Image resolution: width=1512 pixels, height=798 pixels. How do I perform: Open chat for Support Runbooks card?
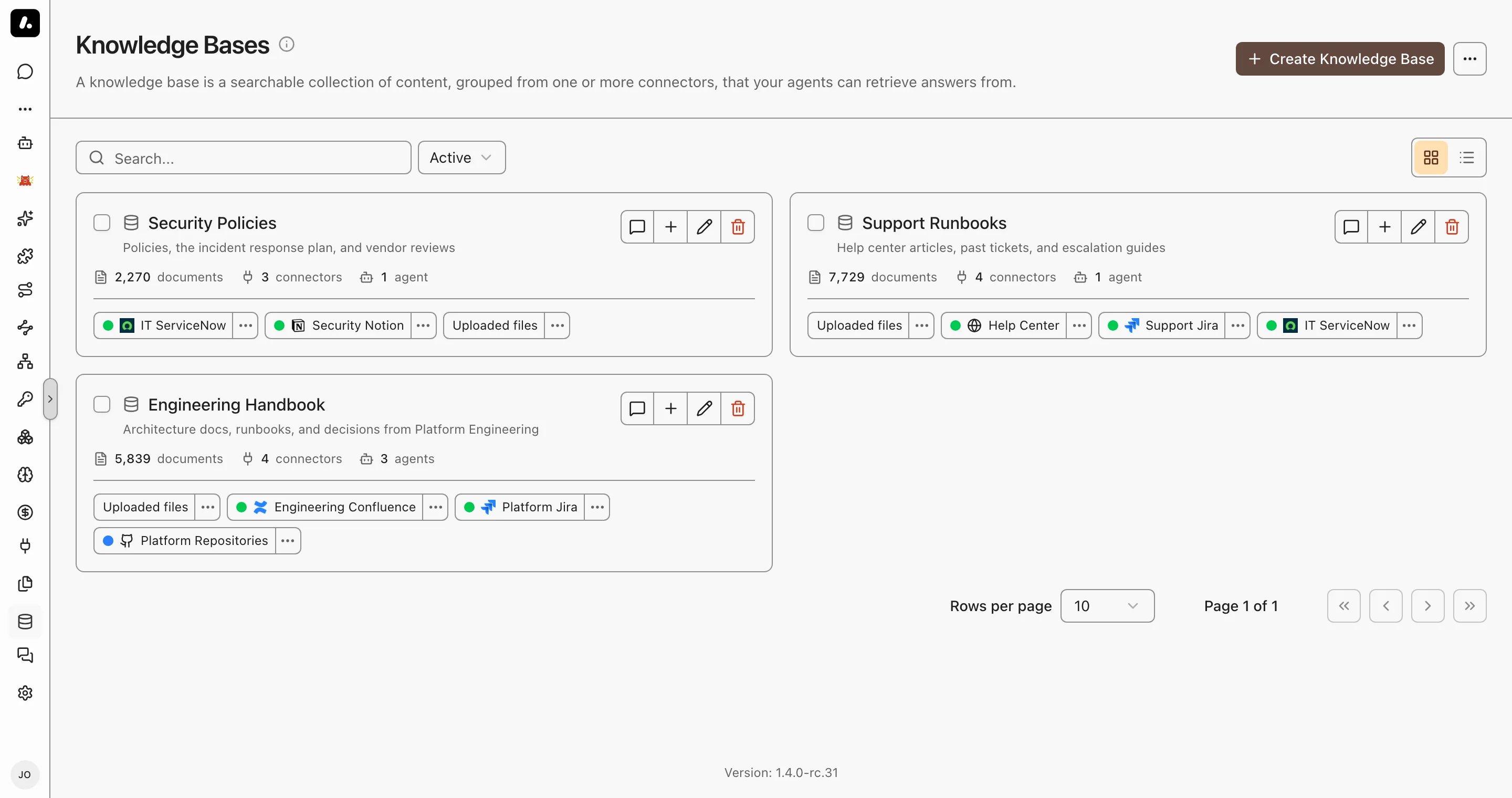pos(1351,226)
